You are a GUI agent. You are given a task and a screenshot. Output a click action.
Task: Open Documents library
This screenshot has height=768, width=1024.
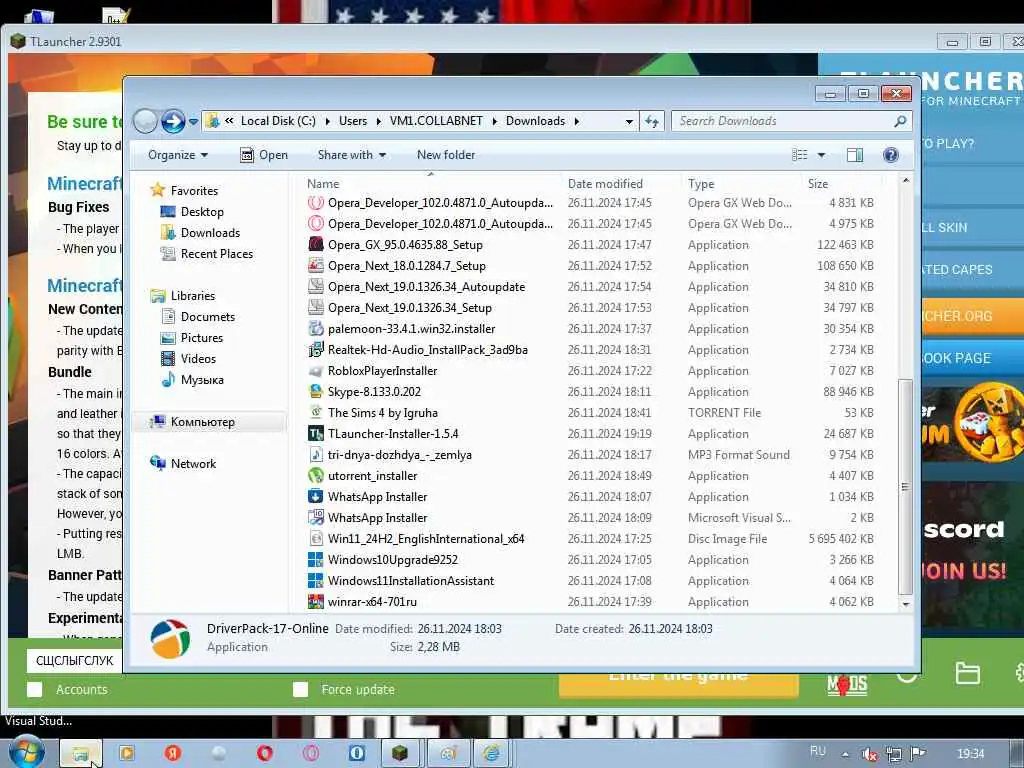(208, 317)
